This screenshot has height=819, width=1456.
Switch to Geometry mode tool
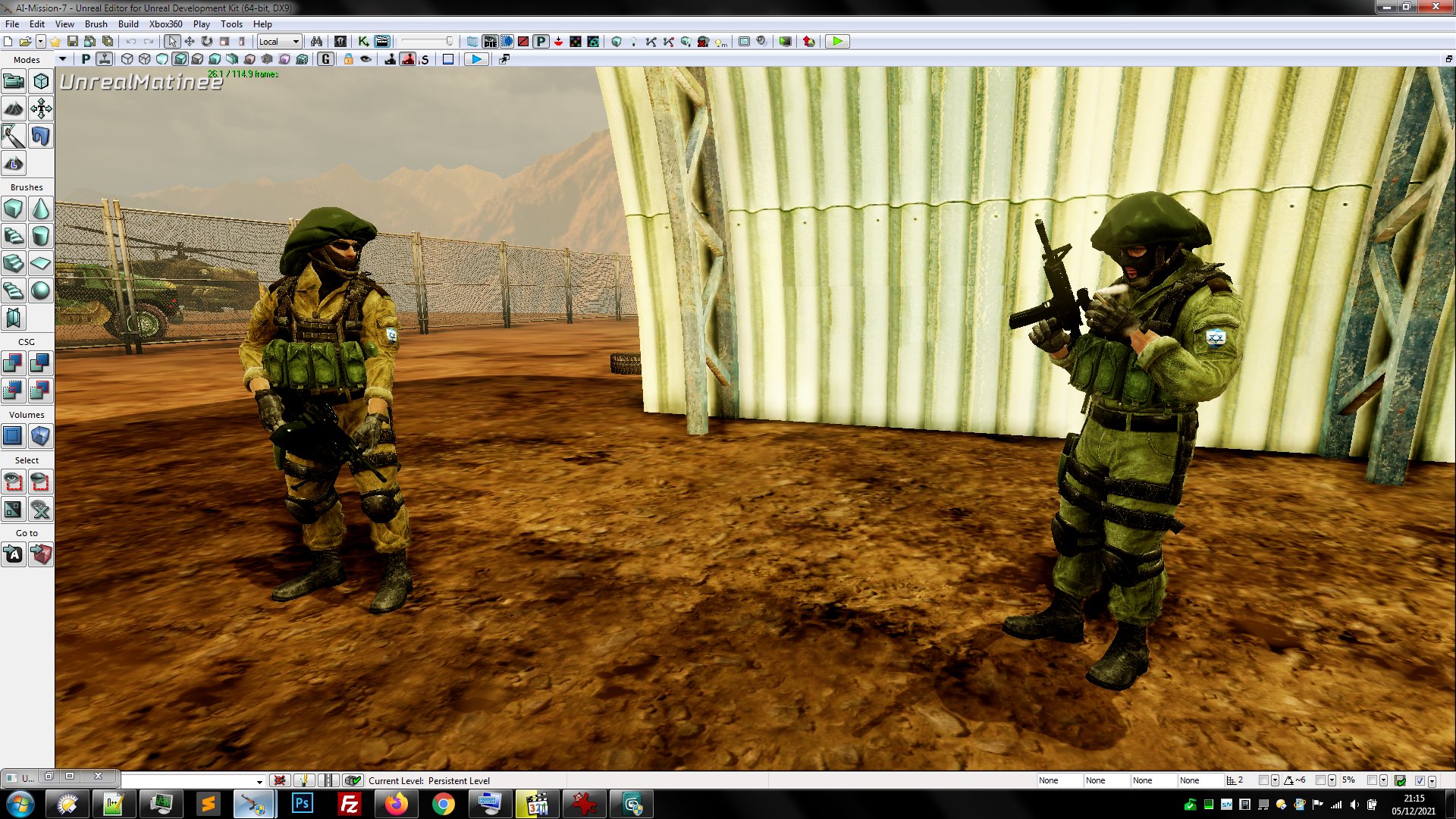point(41,81)
